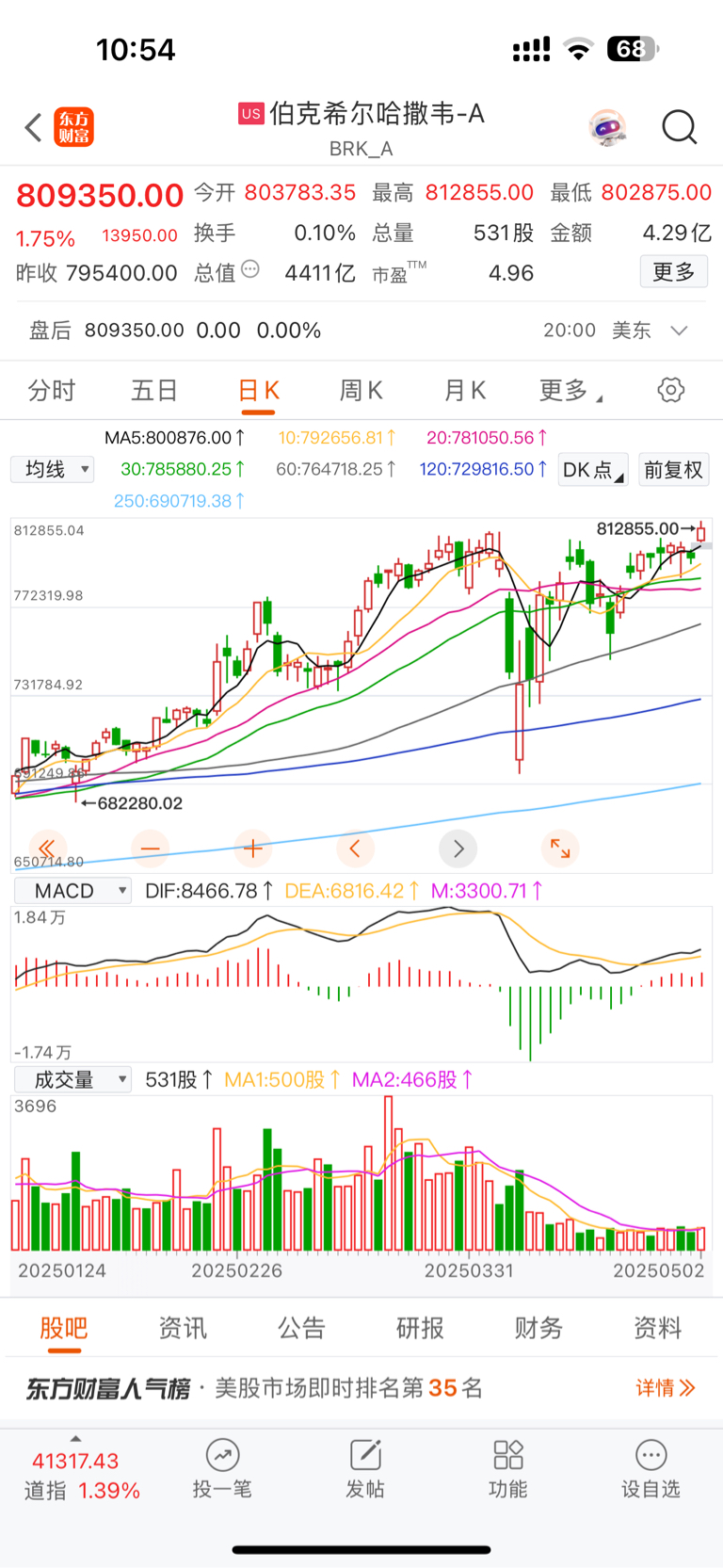The width and height of the screenshot is (723, 1568).
Task: Open the search magnifier icon
Action: (x=679, y=127)
